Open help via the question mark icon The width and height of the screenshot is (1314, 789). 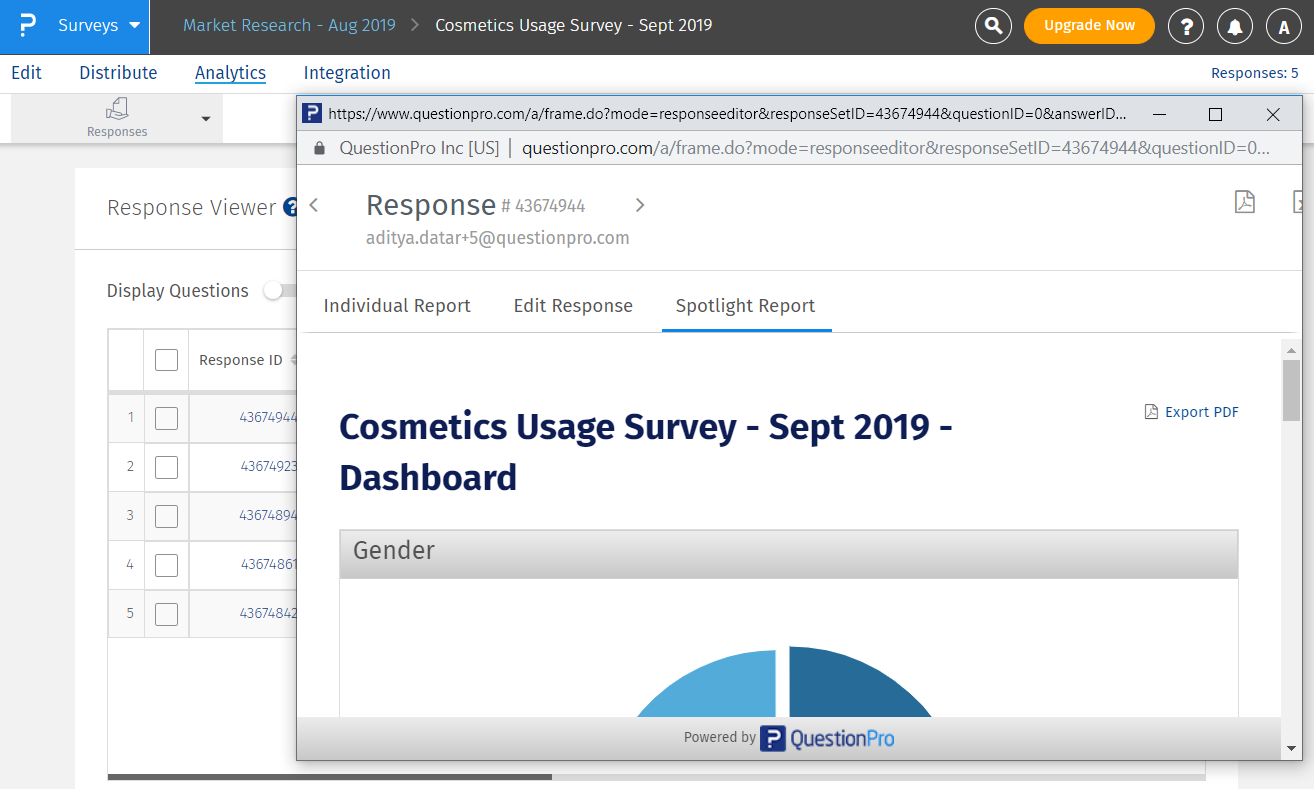[x=1186, y=26]
